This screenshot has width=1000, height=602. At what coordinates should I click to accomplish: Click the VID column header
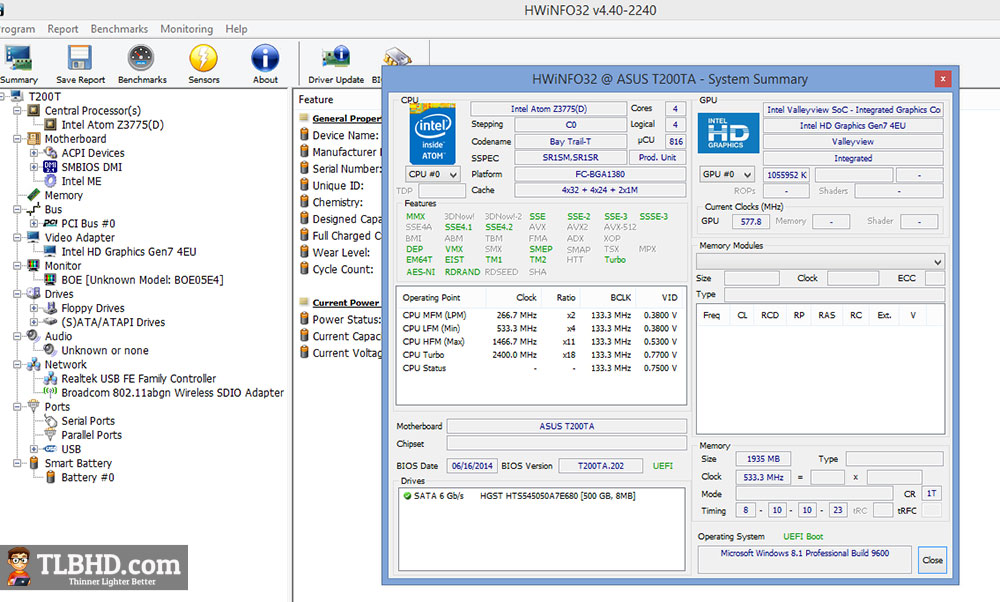[x=670, y=297]
